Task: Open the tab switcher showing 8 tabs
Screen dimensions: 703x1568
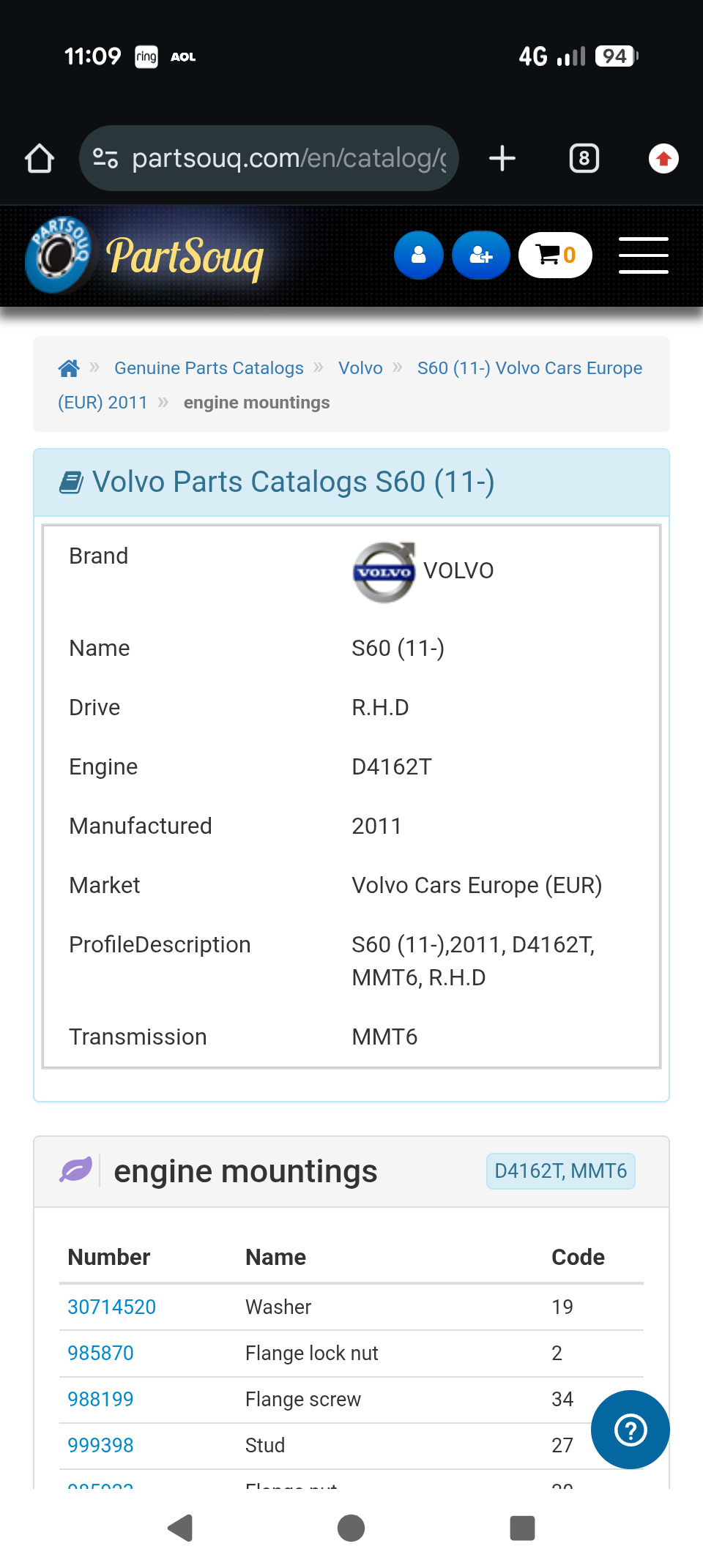Action: pyautogui.click(x=584, y=158)
